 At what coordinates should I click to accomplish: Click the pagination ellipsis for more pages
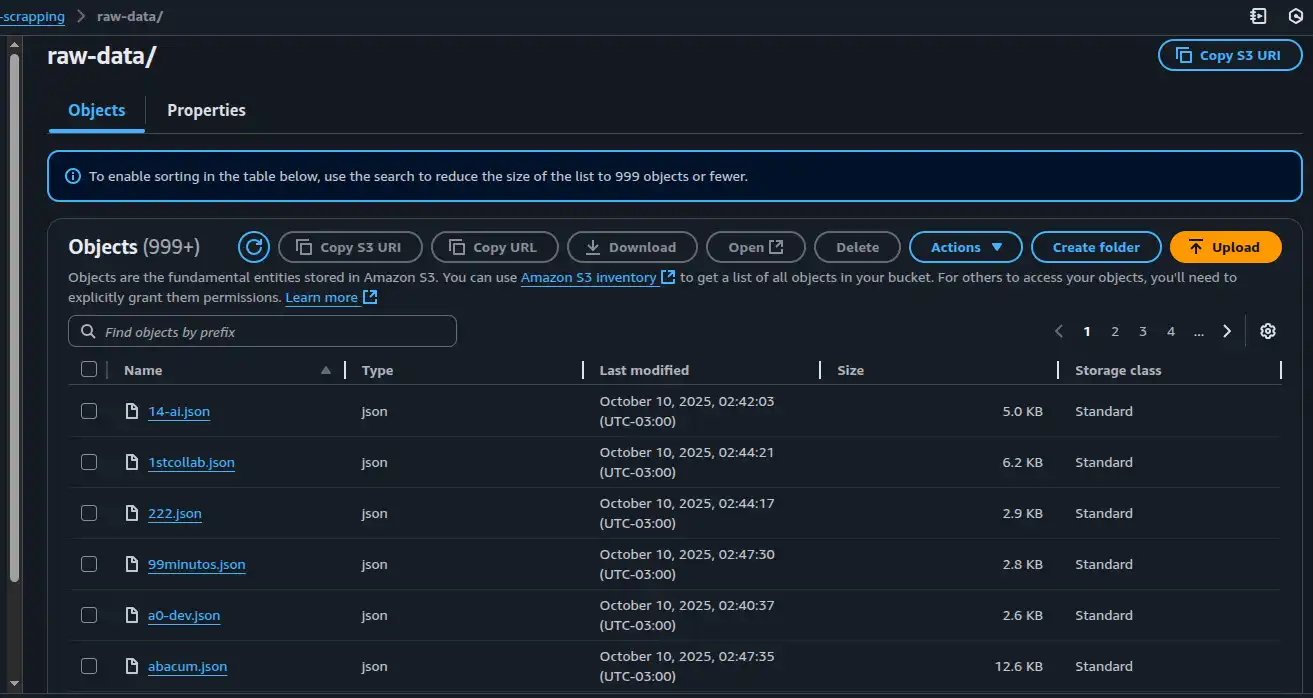(1198, 332)
